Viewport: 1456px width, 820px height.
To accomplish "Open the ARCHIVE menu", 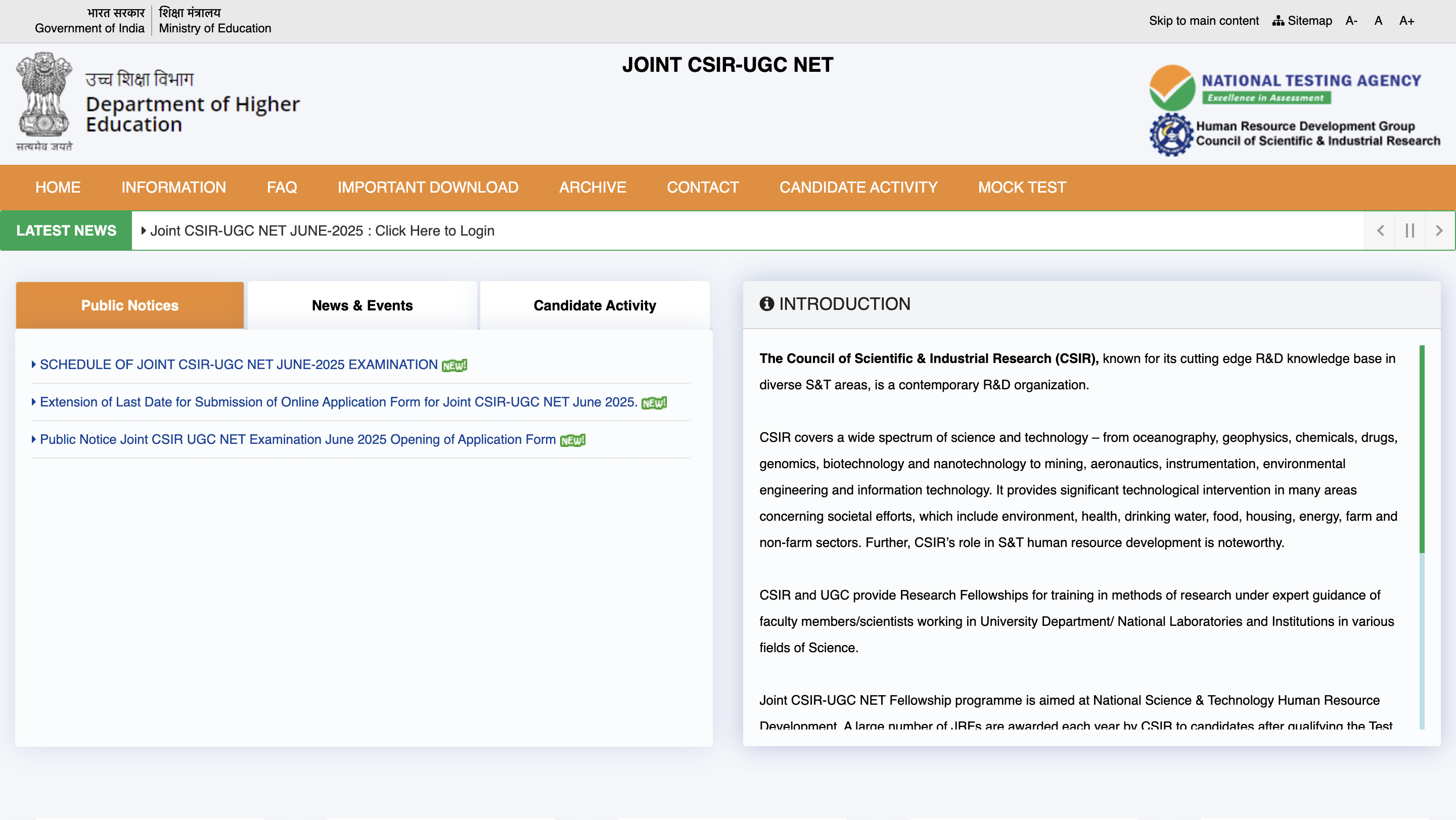I will coord(593,188).
